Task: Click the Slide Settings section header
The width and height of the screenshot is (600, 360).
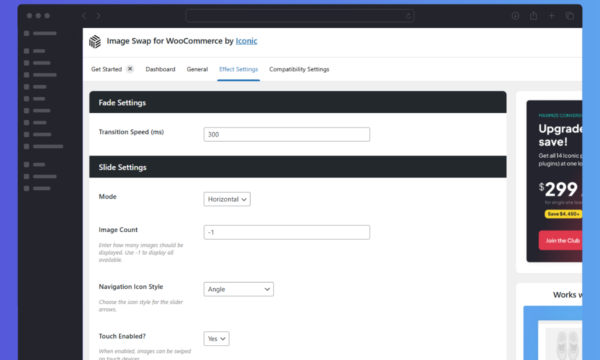Action: click(x=298, y=167)
